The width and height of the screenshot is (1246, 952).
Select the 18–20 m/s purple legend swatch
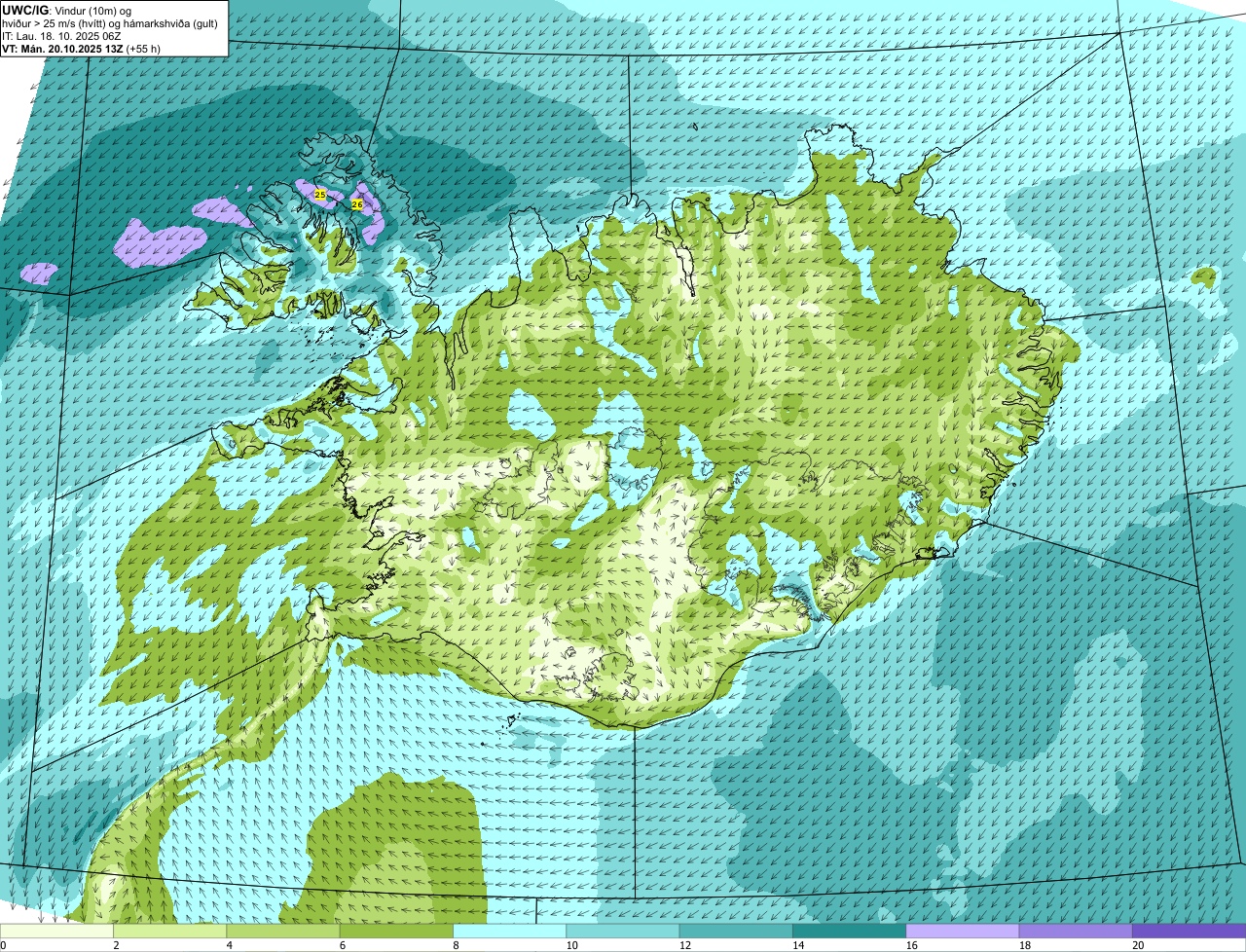pos(1076,932)
